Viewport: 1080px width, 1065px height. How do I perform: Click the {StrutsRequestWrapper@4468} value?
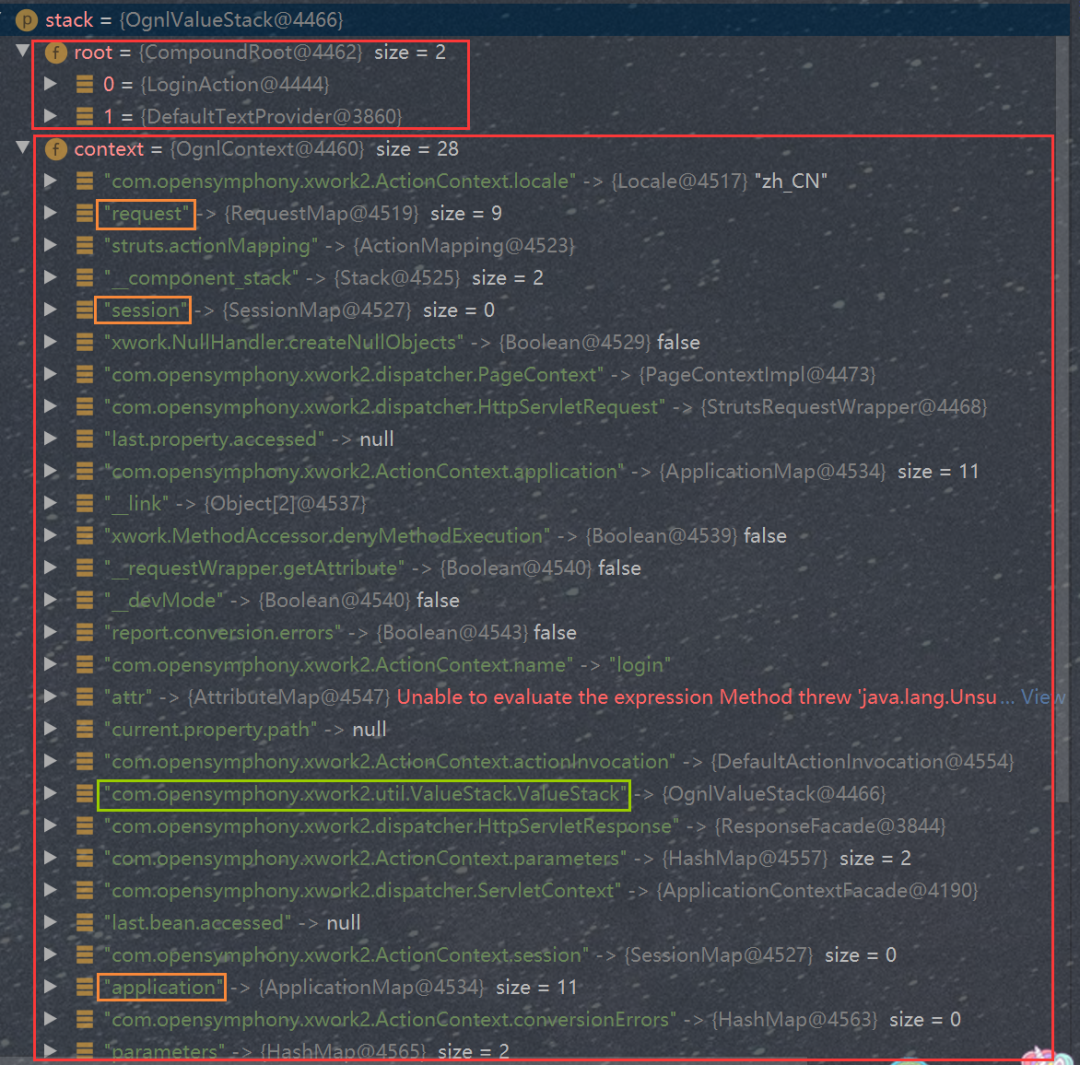(844, 406)
